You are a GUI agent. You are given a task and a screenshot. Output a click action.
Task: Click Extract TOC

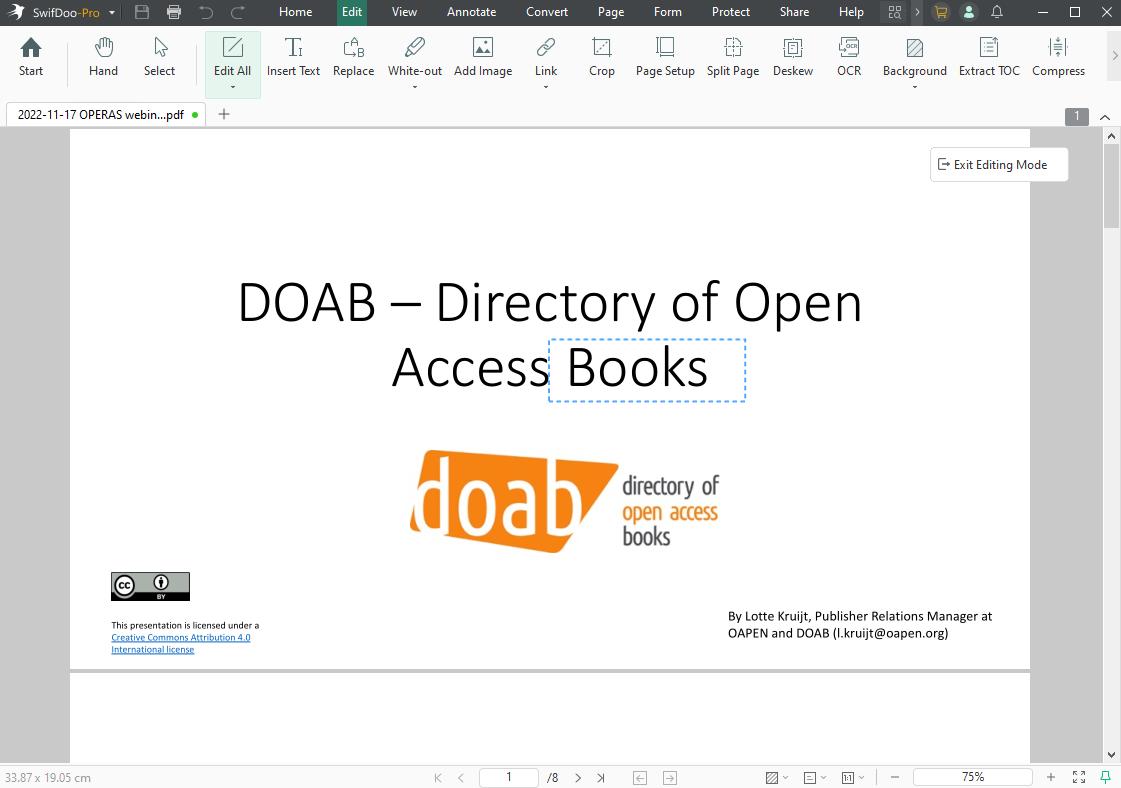pos(989,57)
